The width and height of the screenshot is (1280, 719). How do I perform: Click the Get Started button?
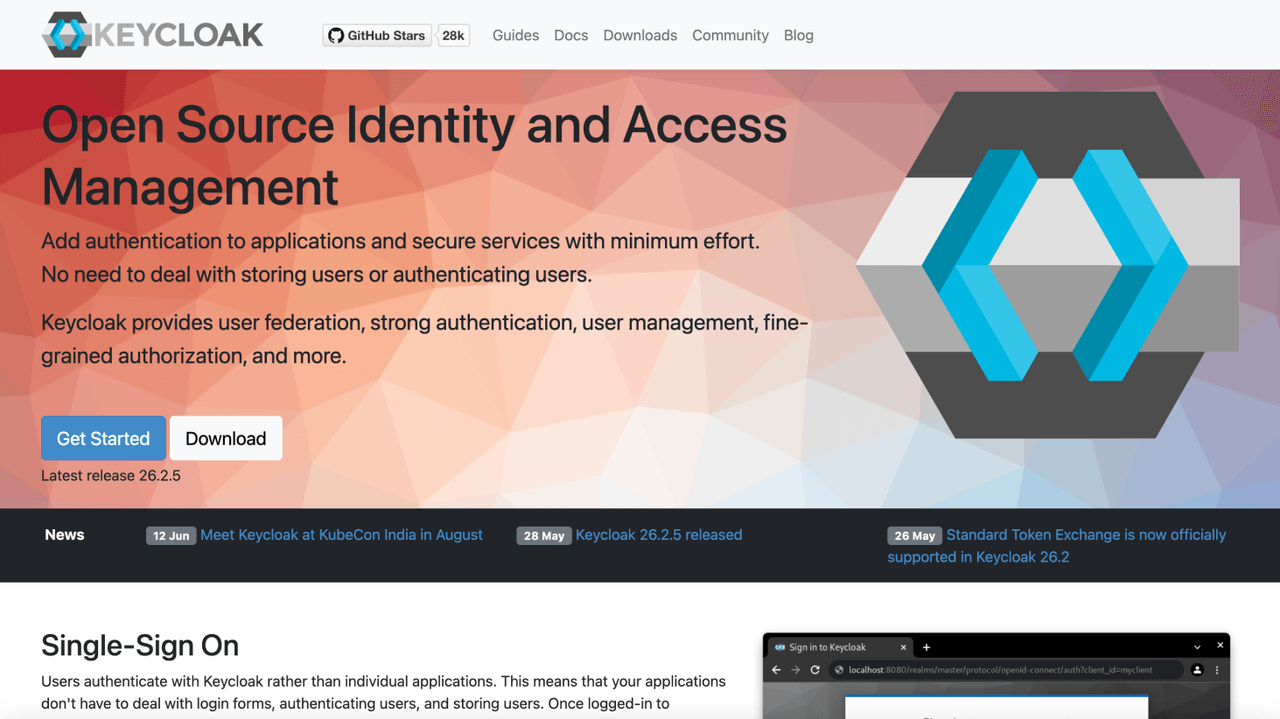(103, 438)
